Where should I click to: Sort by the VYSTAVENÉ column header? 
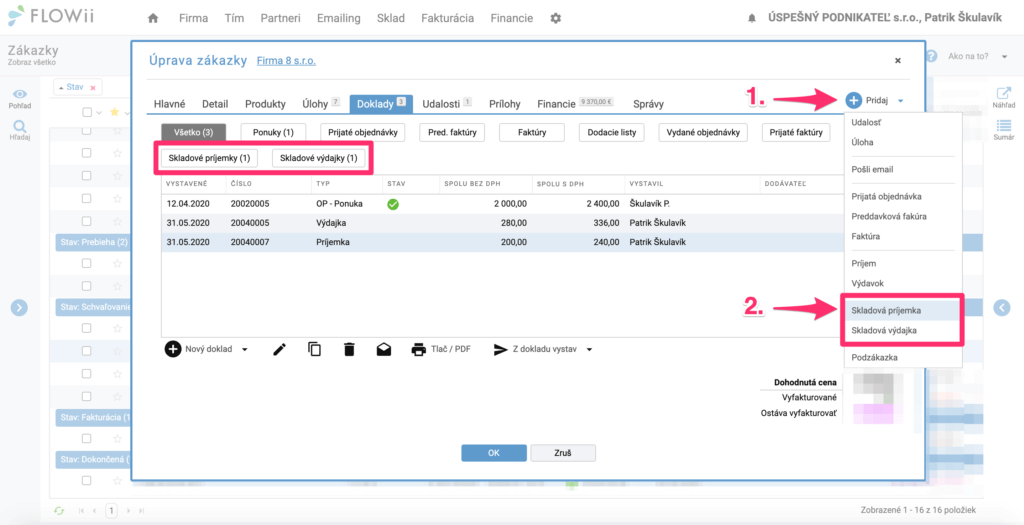(187, 183)
